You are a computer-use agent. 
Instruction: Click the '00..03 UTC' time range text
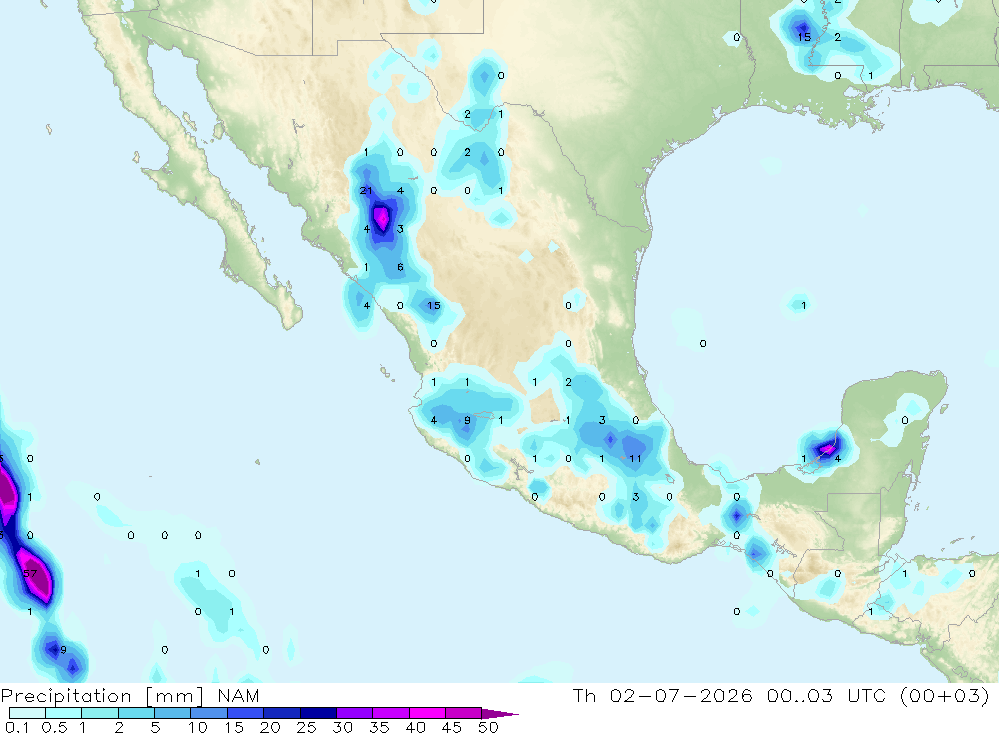827,695
